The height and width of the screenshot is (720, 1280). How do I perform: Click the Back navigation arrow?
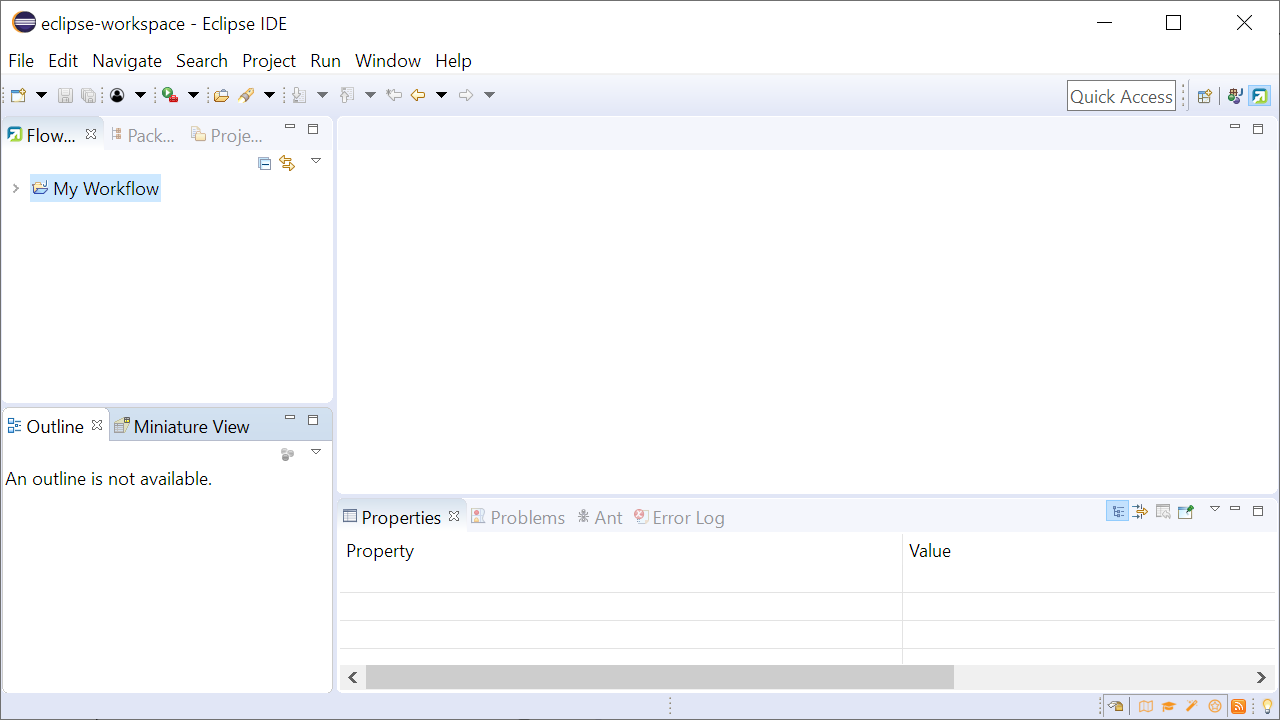[x=418, y=95]
